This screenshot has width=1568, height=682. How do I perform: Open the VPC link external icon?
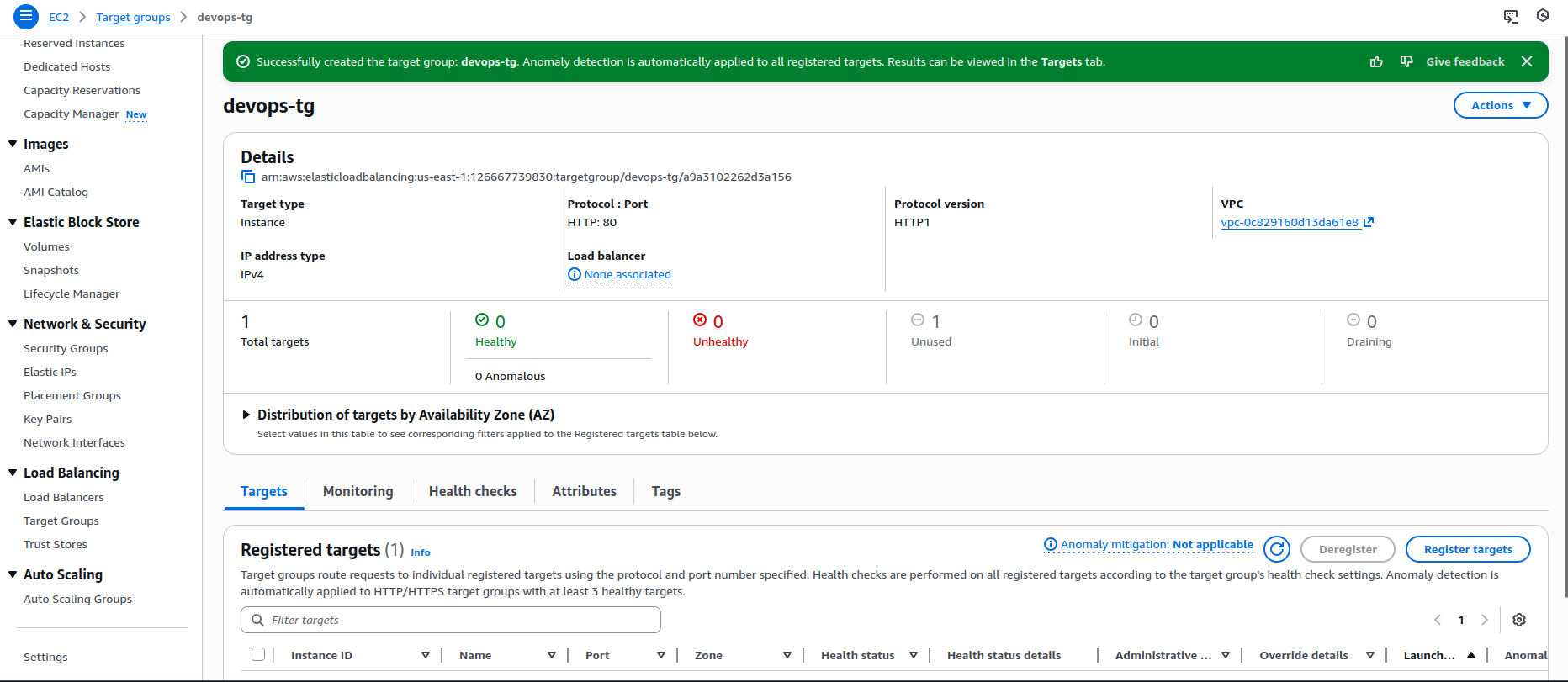(x=1369, y=222)
